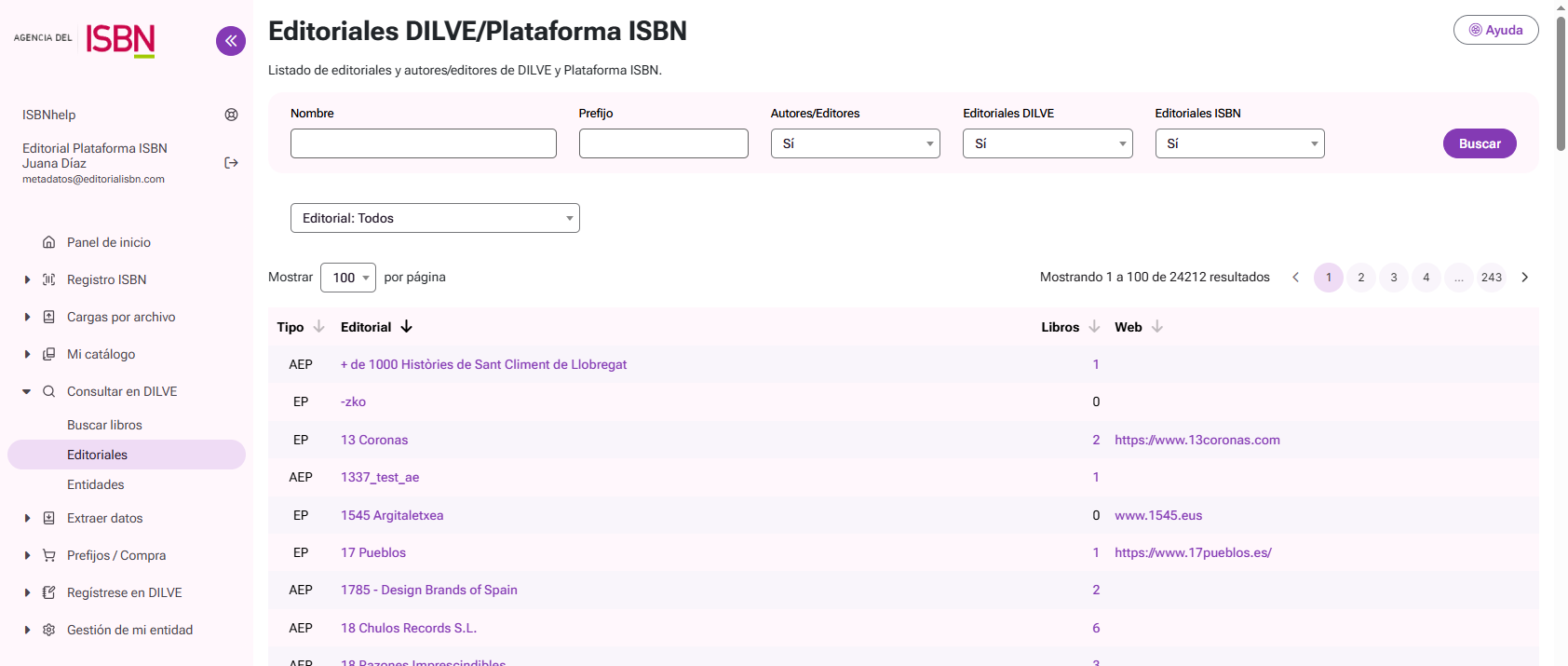The width and height of the screenshot is (1568, 666).
Task: Click the download icon for Extraer datos
Action: point(49,518)
